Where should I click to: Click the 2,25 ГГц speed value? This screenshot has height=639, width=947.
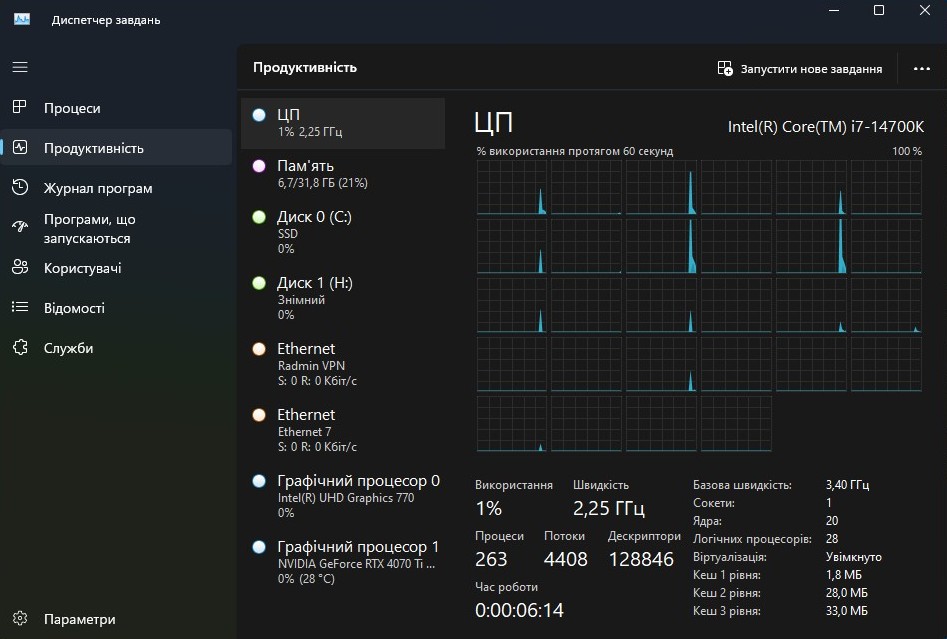coord(609,509)
